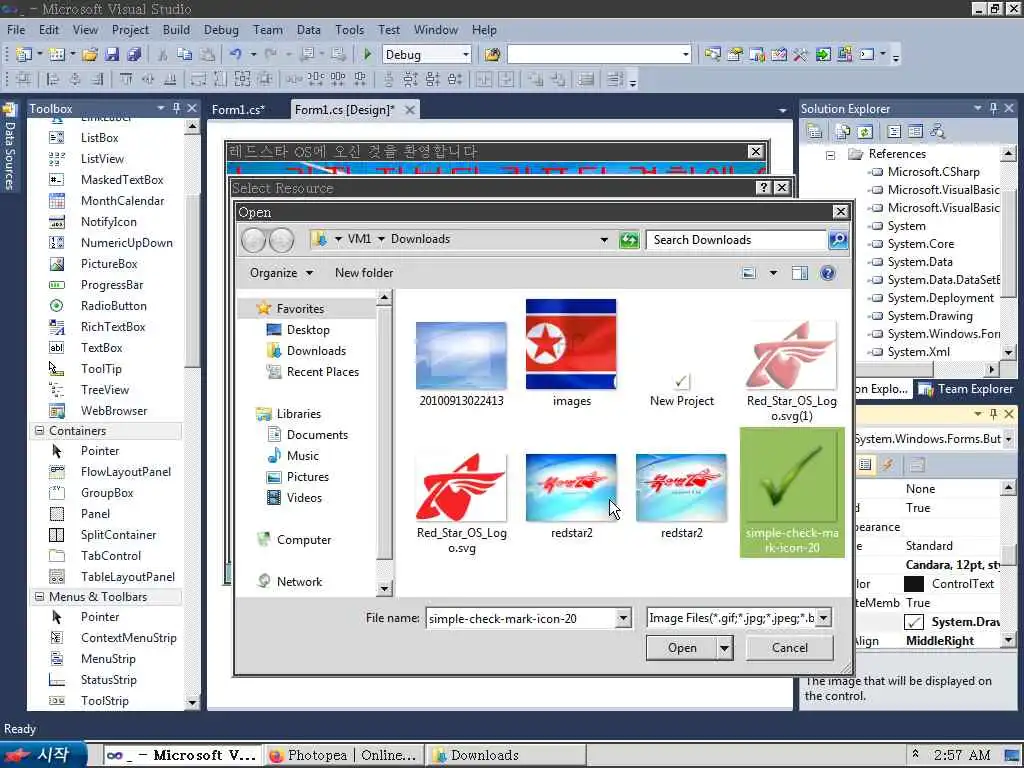This screenshot has height=768, width=1024.
Task: Click the New Project file item
Action: [682, 391]
